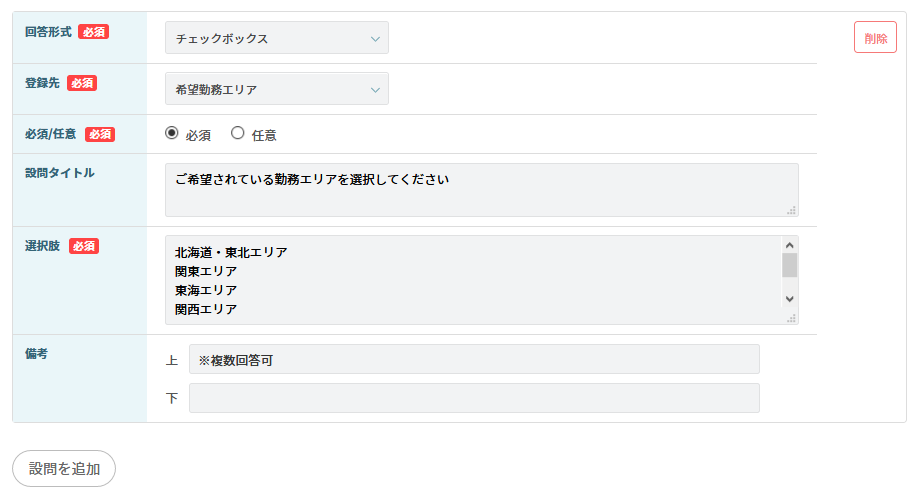The height and width of the screenshot is (499, 917).
Task: Select the 任意 radio button
Action: click(x=238, y=133)
